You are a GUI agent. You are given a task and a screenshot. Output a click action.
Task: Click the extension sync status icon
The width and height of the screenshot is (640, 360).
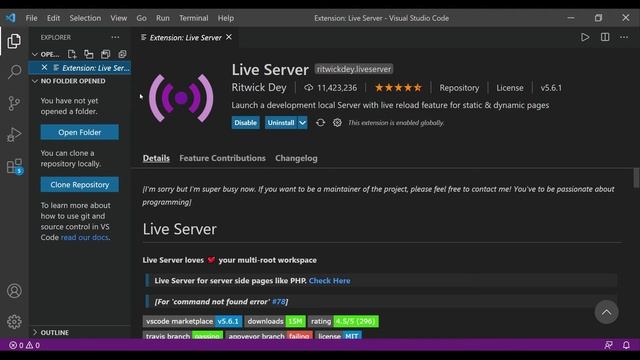point(320,122)
